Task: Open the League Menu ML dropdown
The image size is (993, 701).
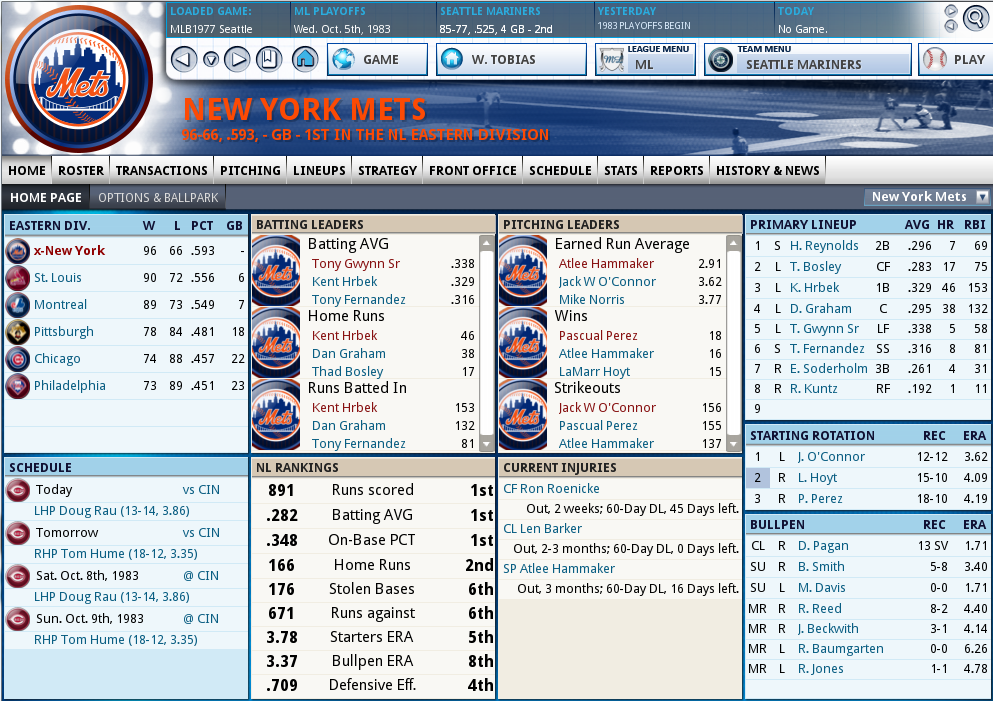Action: pos(645,59)
